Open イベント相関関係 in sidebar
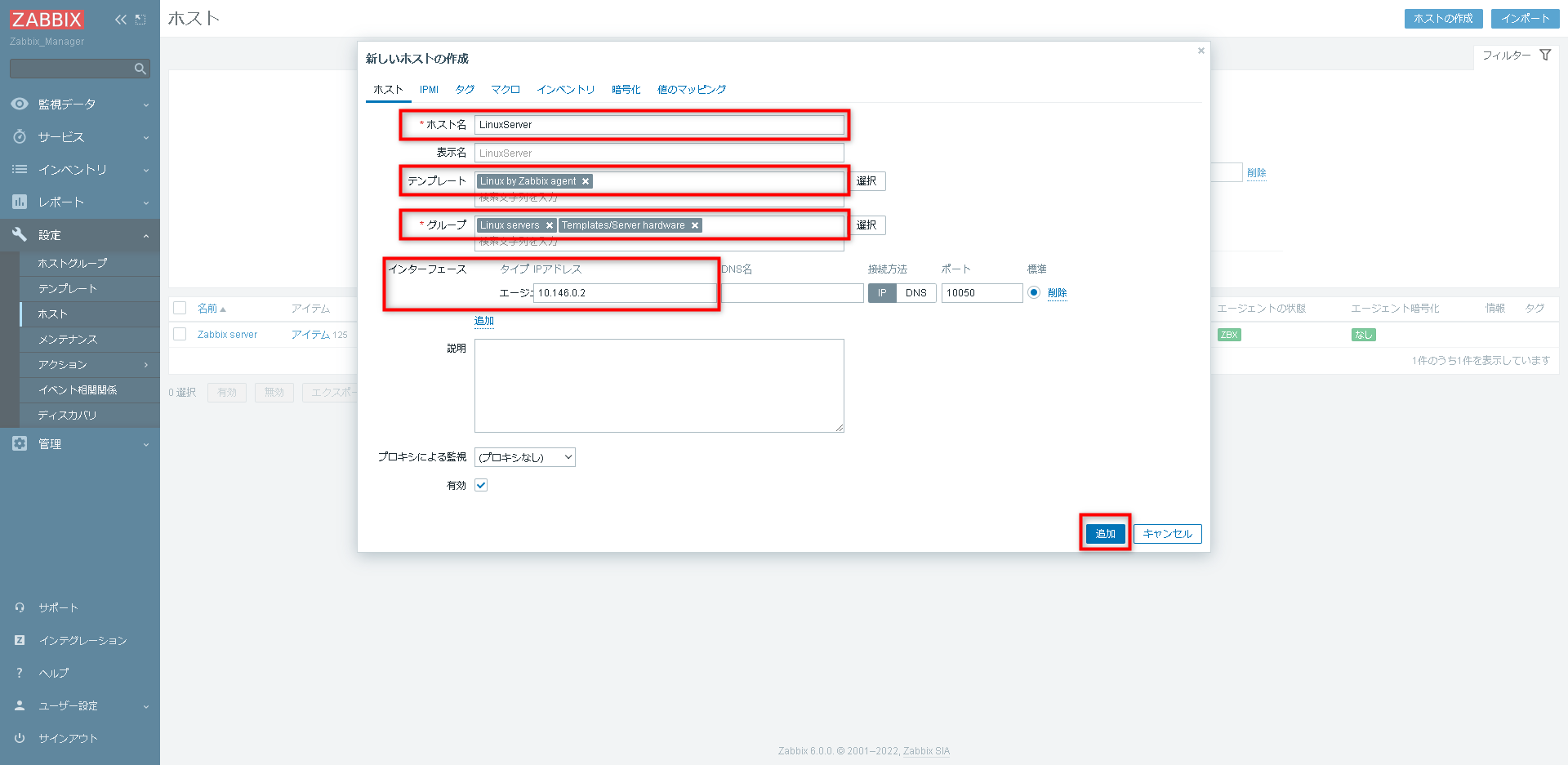 pyautogui.click(x=90, y=389)
